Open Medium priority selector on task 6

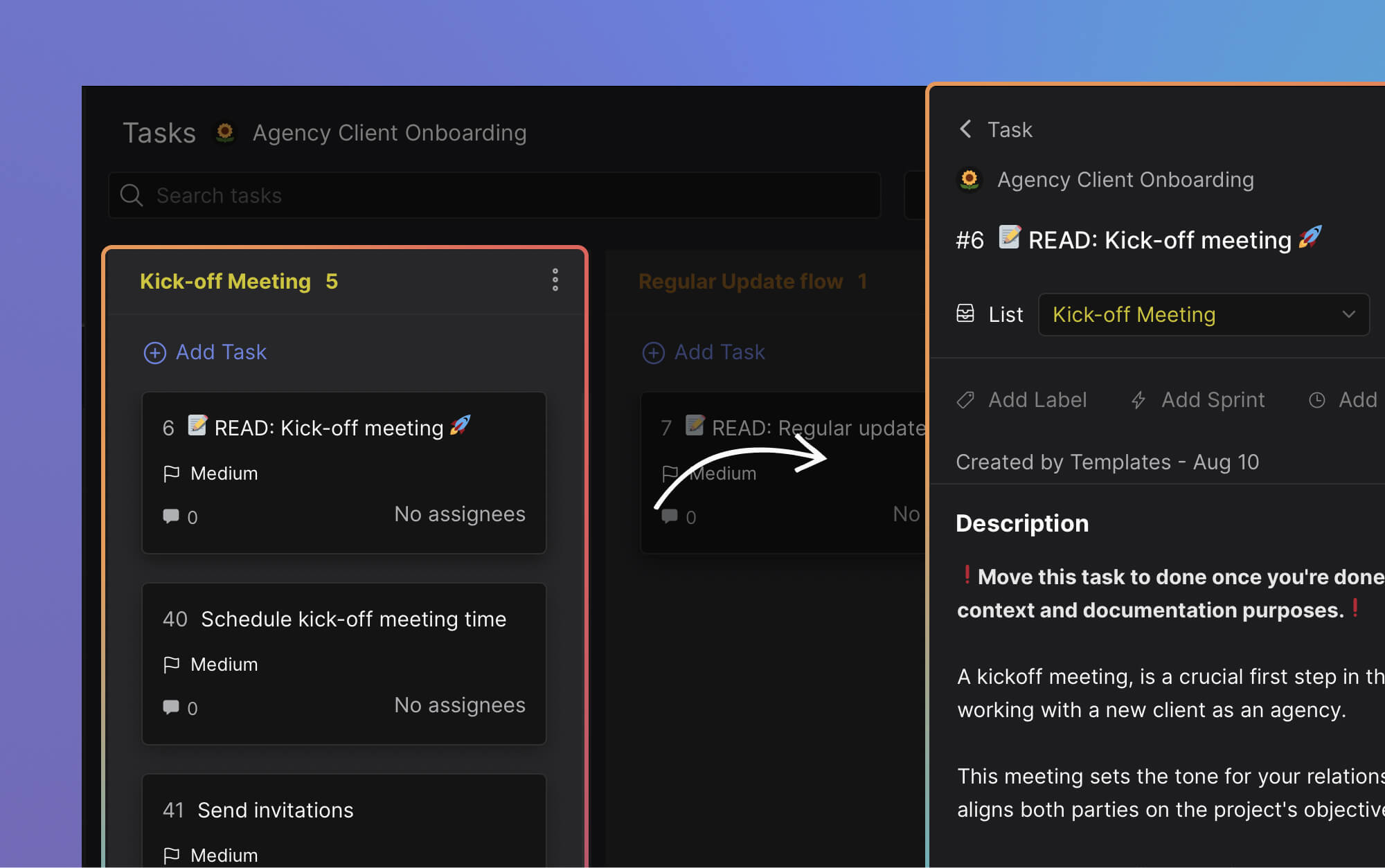point(223,473)
